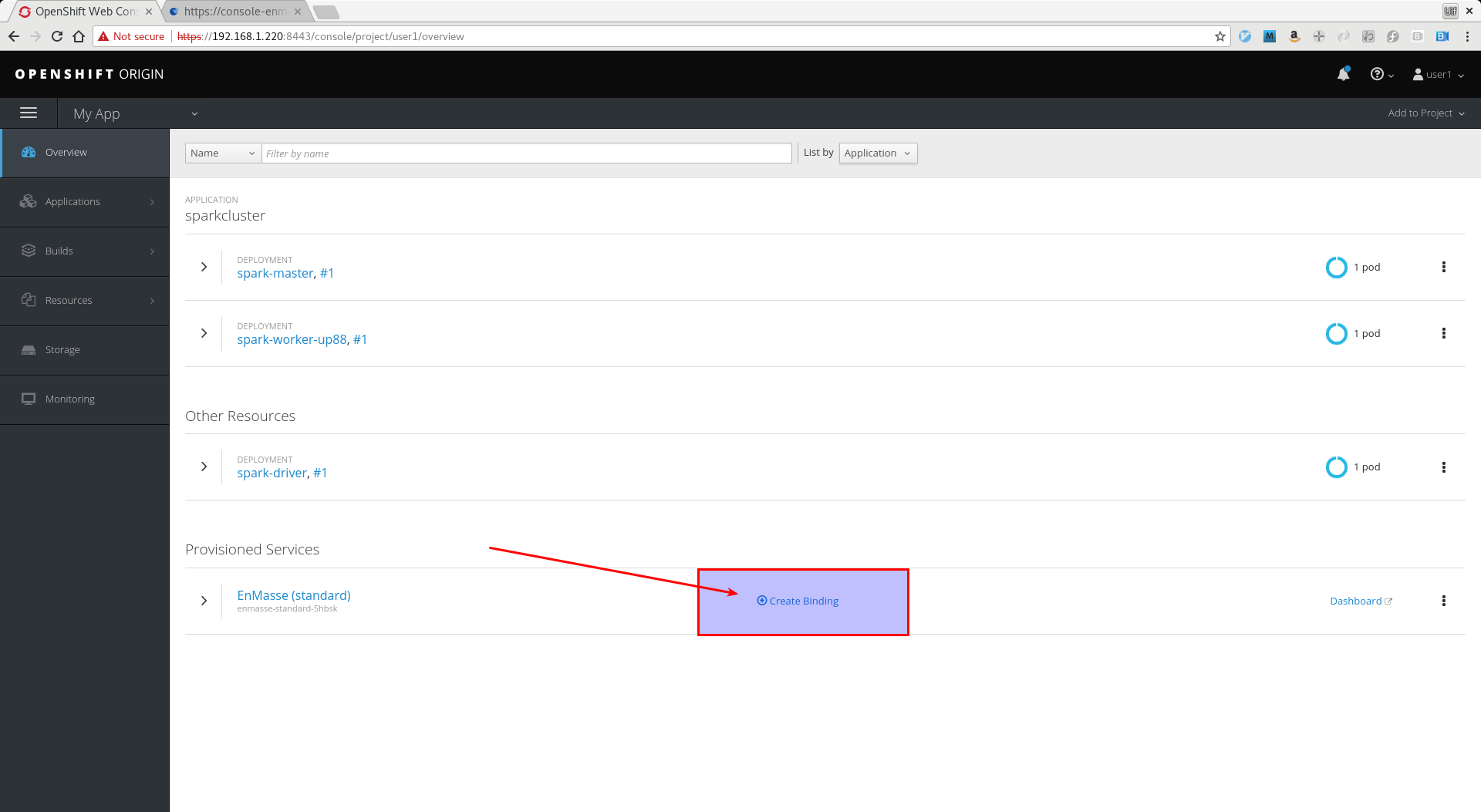
Task: Open the List by Application dropdown
Action: [x=878, y=153]
